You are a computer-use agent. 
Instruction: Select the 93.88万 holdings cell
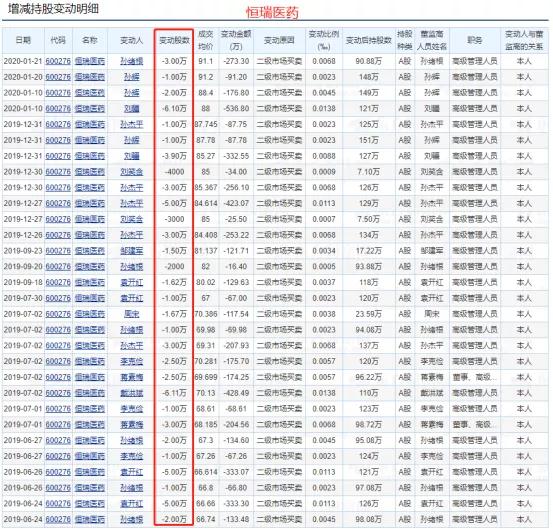click(x=369, y=267)
